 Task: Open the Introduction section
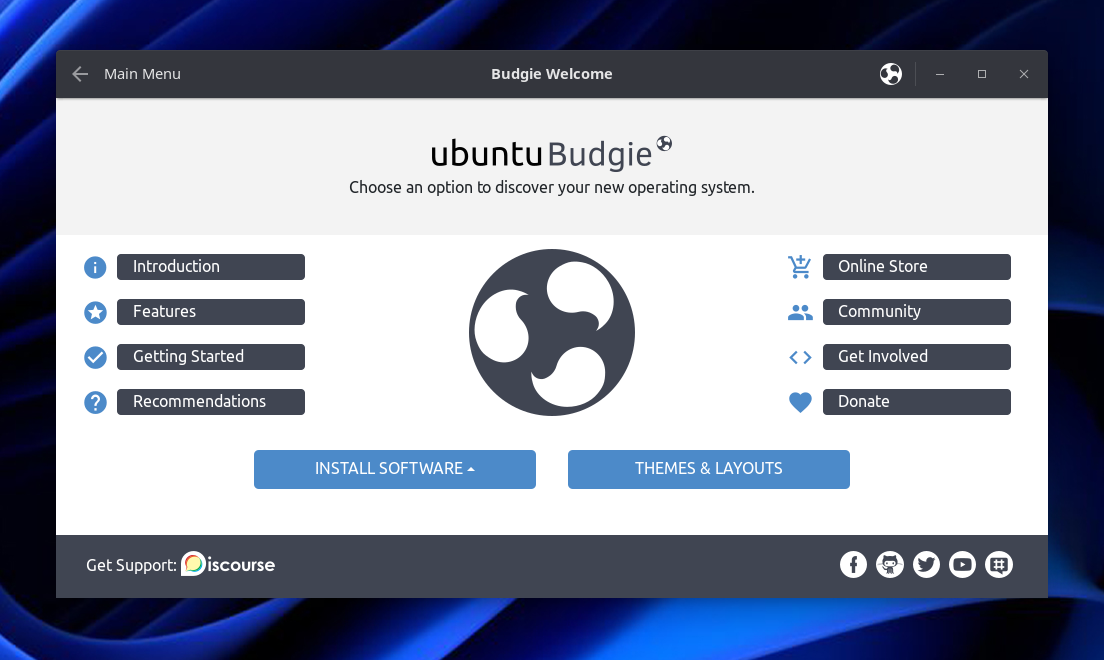[210, 267]
